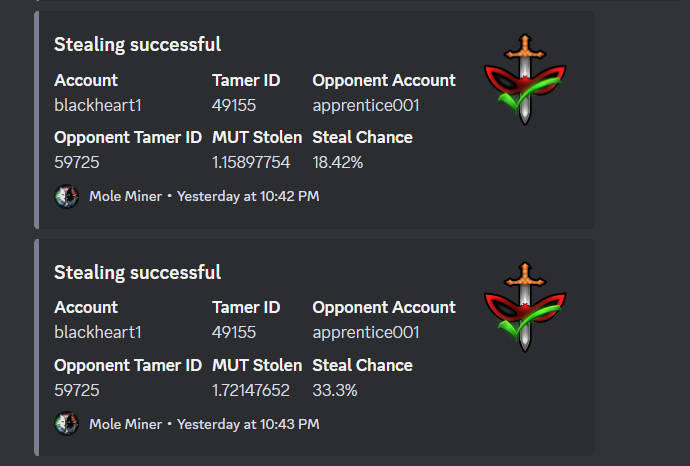Click MUT Stolen value 1.15897754
Image resolution: width=690 pixels, height=466 pixels.
pyautogui.click(x=251, y=162)
